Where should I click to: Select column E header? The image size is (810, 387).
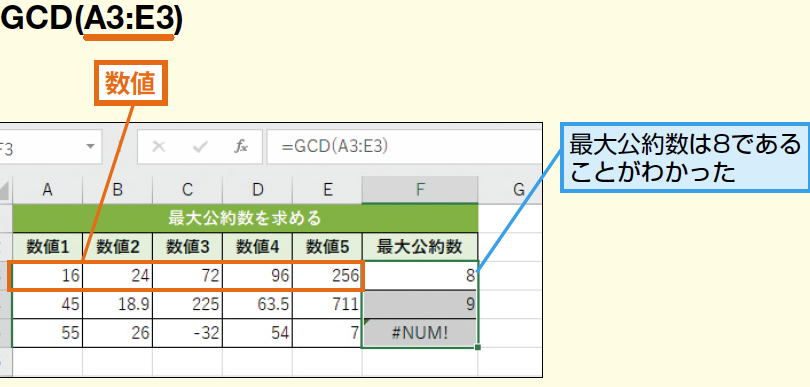pyautogui.click(x=327, y=190)
